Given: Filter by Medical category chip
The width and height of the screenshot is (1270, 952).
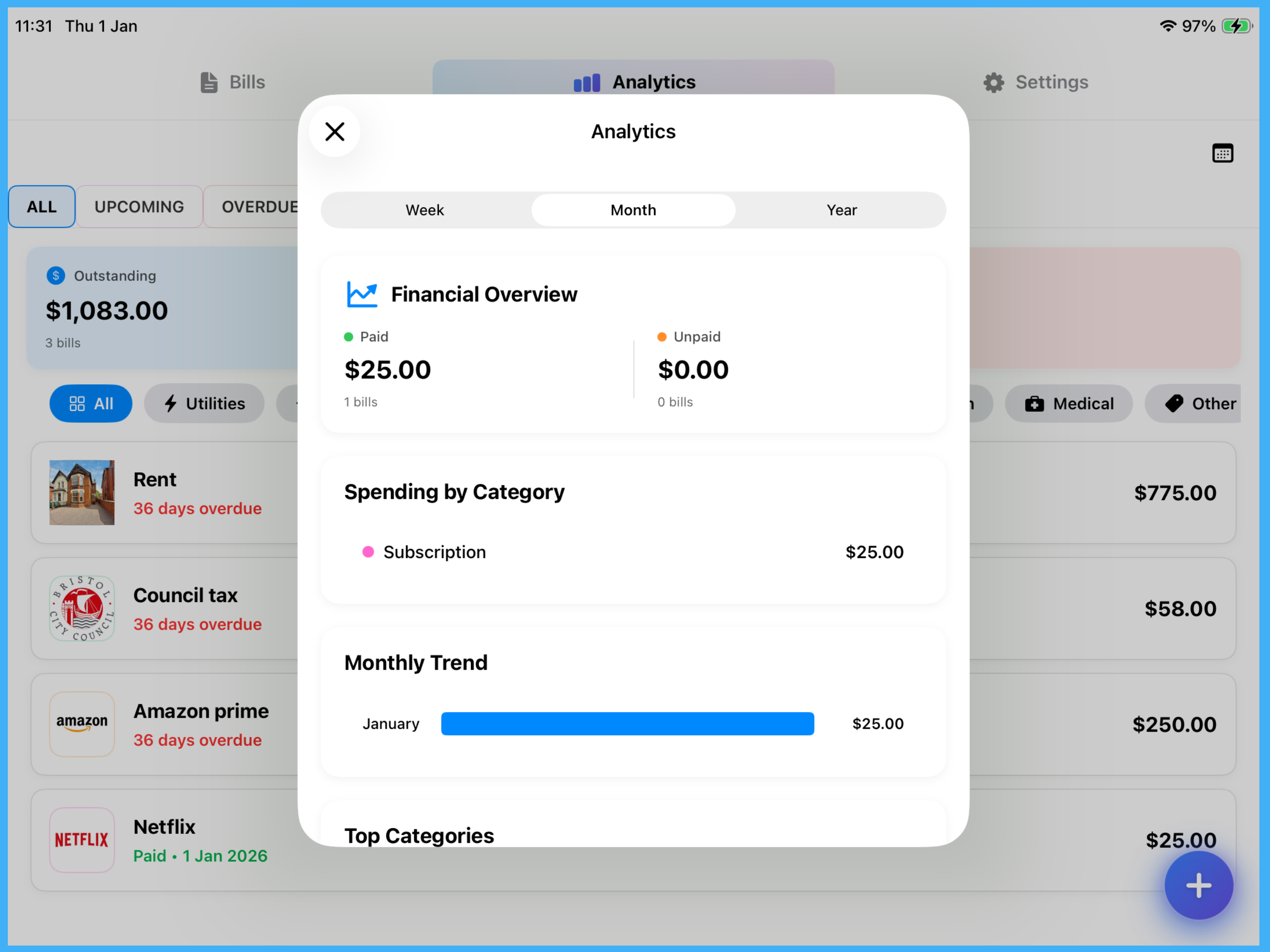Looking at the screenshot, I should pos(1068,404).
